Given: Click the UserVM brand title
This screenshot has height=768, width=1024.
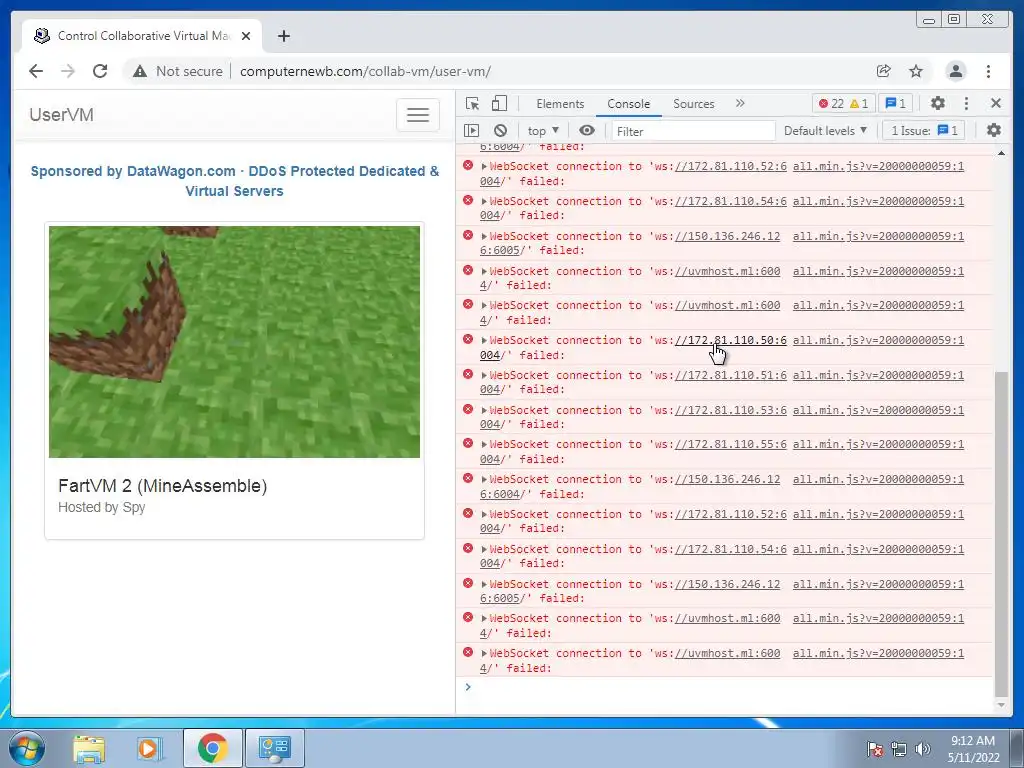Looking at the screenshot, I should tap(61, 115).
